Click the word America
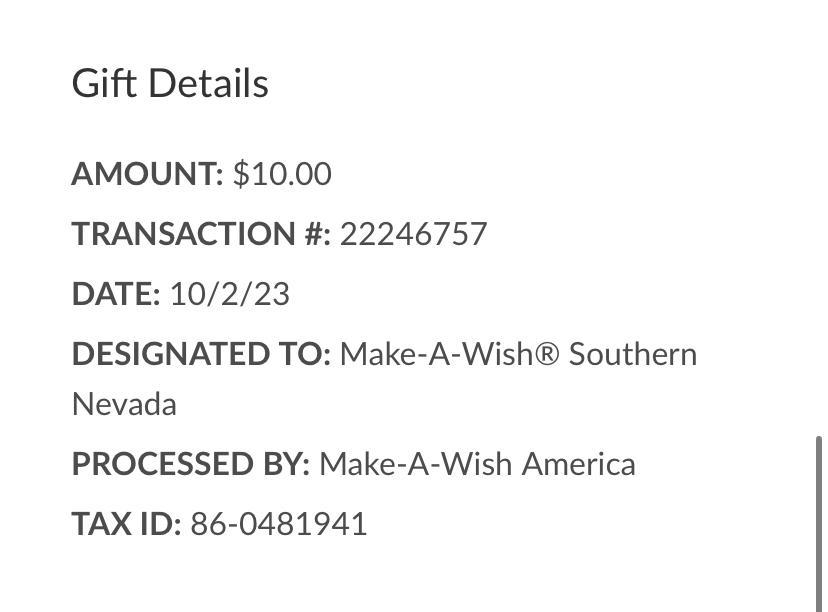The width and height of the screenshot is (828, 612). point(579,464)
